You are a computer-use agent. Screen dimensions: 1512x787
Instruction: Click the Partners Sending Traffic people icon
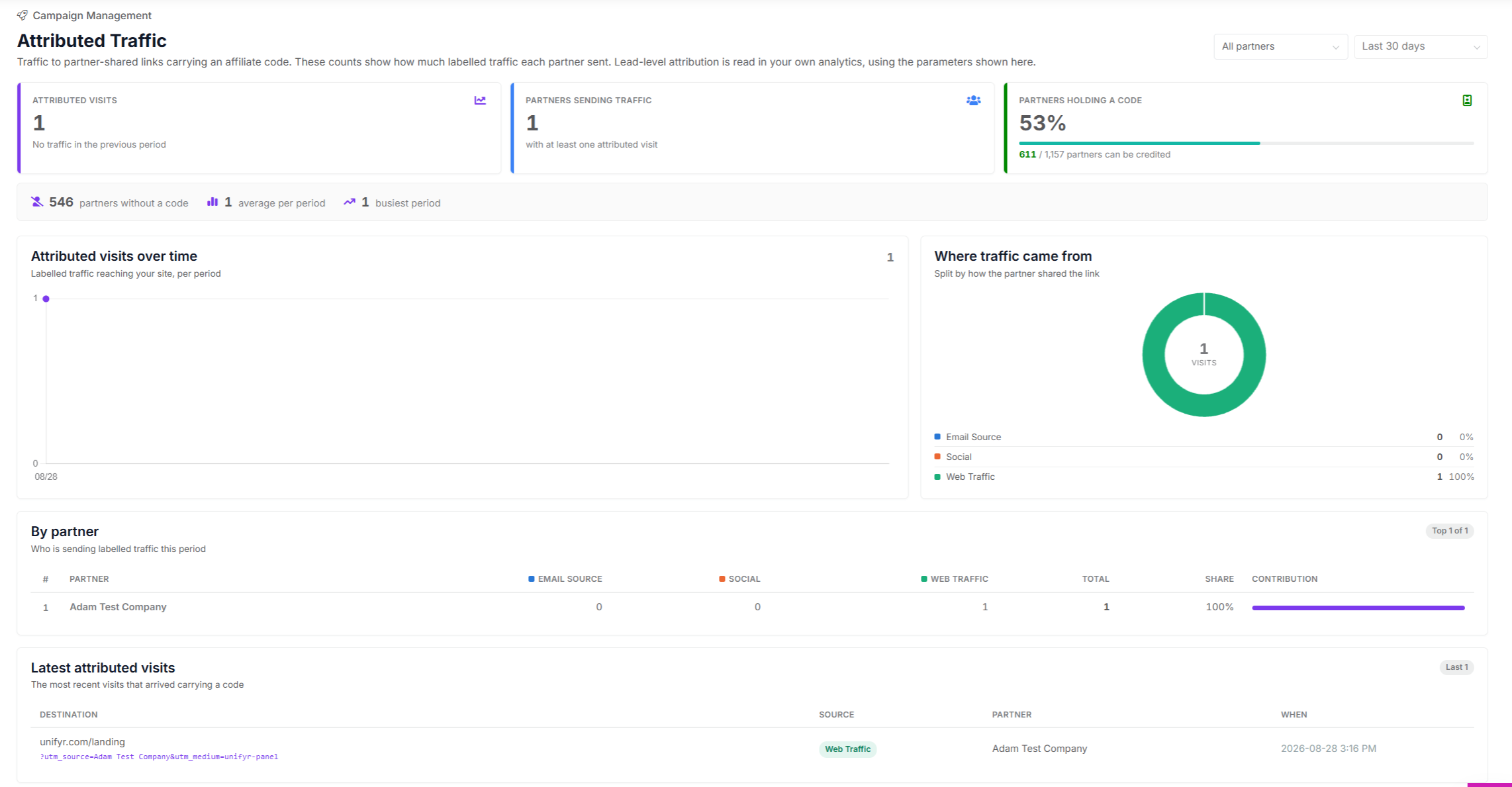click(973, 101)
